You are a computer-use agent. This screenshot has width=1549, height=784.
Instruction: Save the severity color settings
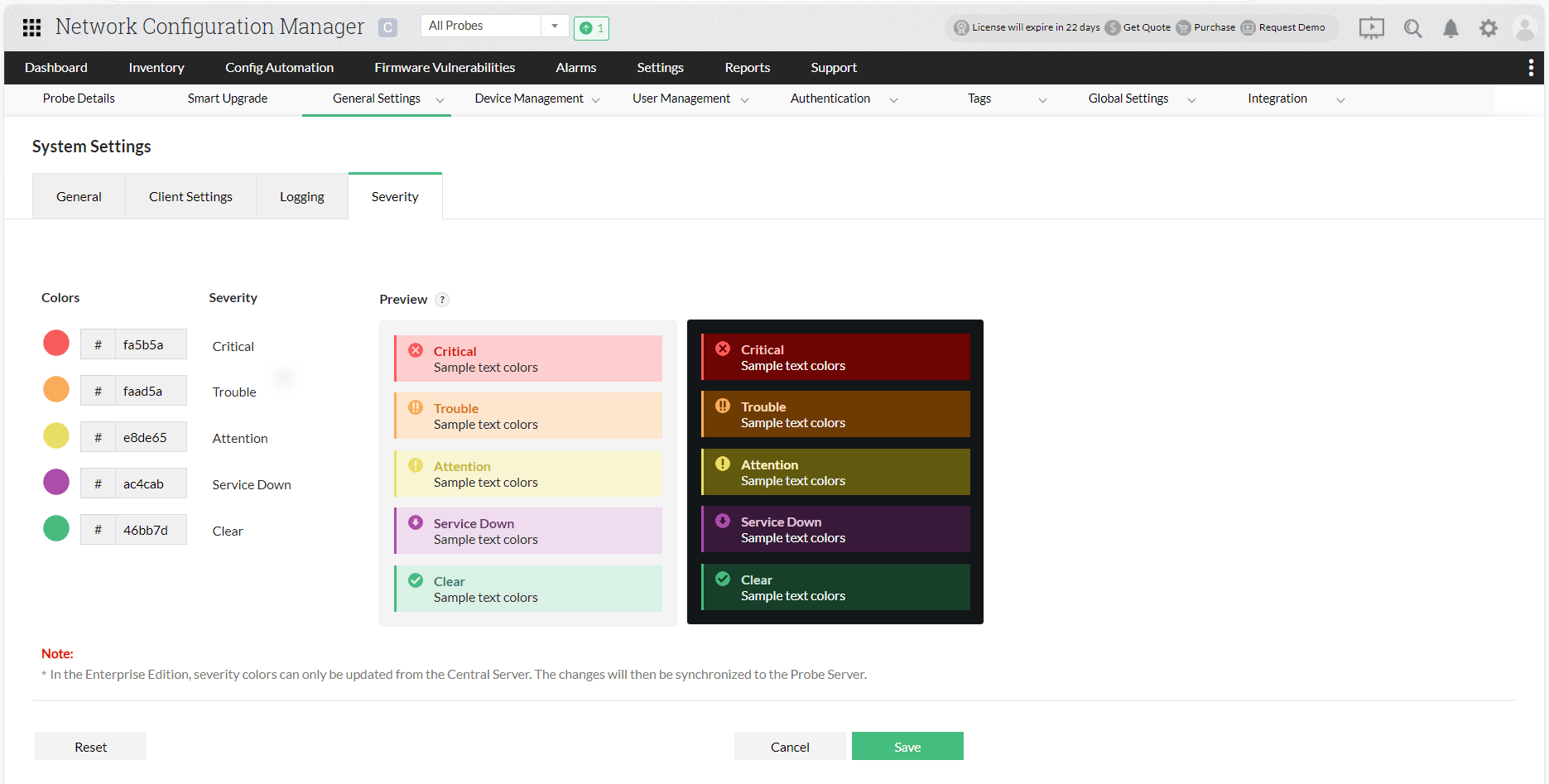pyautogui.click(x=907, y=746)
